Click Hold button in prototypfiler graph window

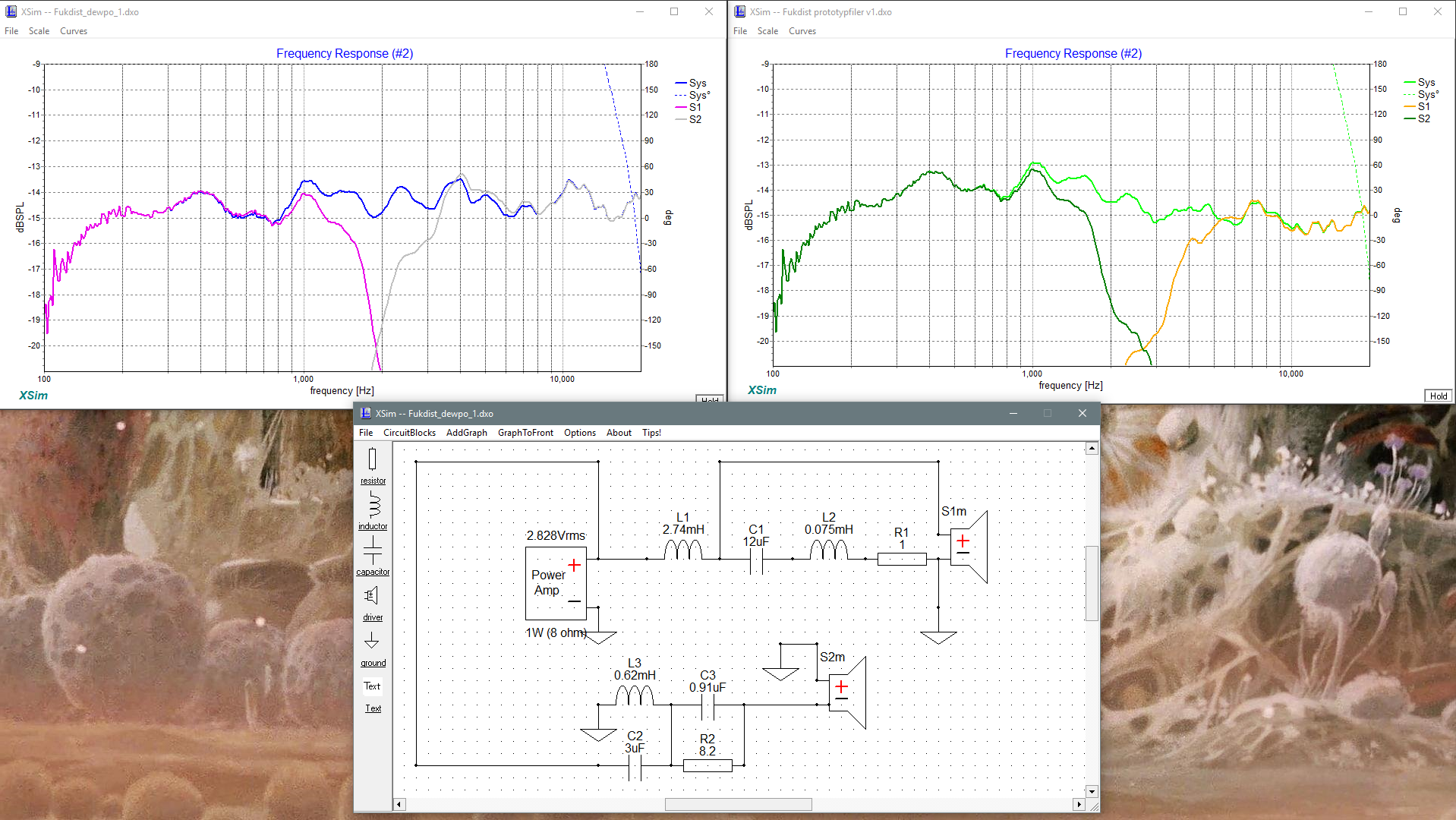click(1439, 396)
